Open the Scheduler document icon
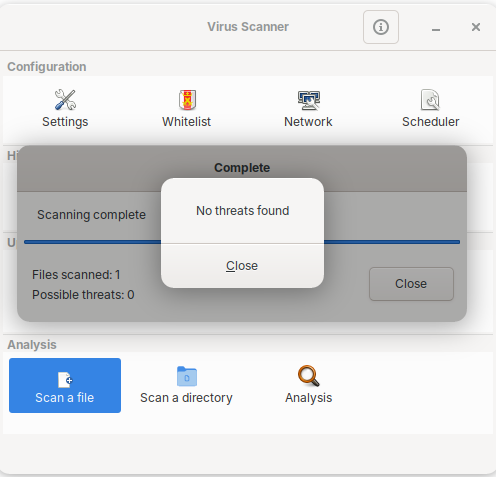 430,99
